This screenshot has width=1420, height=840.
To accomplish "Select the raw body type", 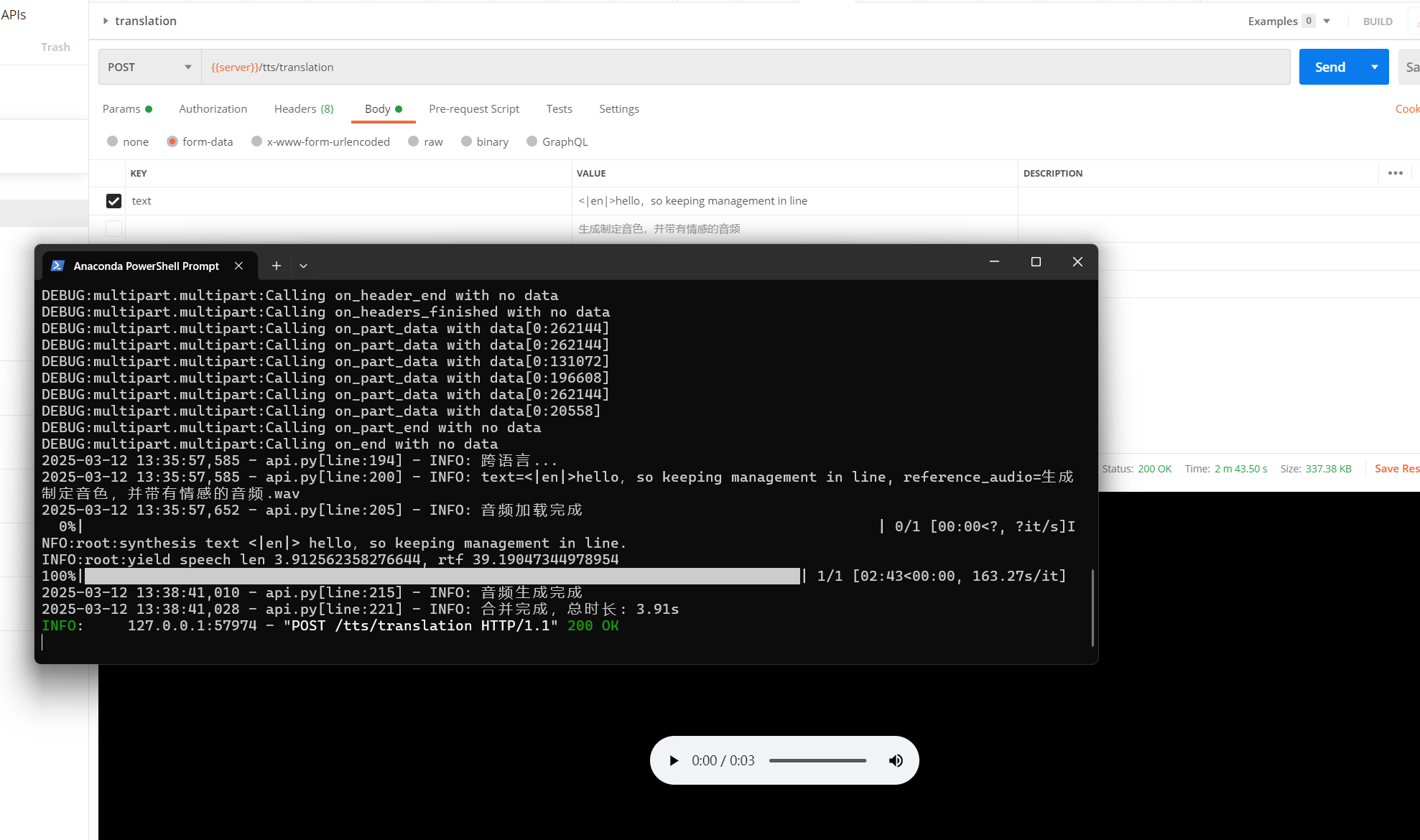I will [414, 141].
